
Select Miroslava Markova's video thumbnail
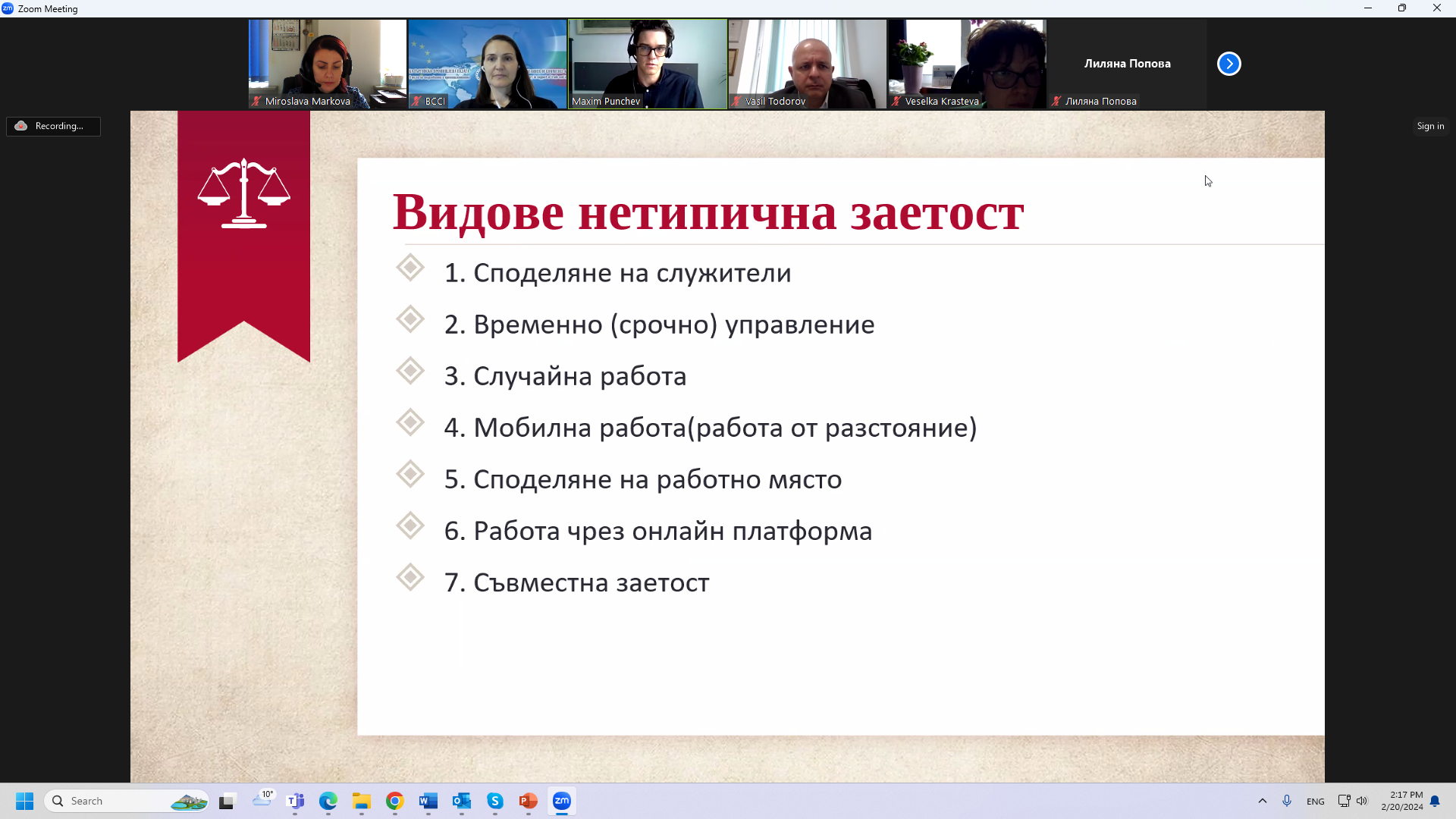click(328, 64)
